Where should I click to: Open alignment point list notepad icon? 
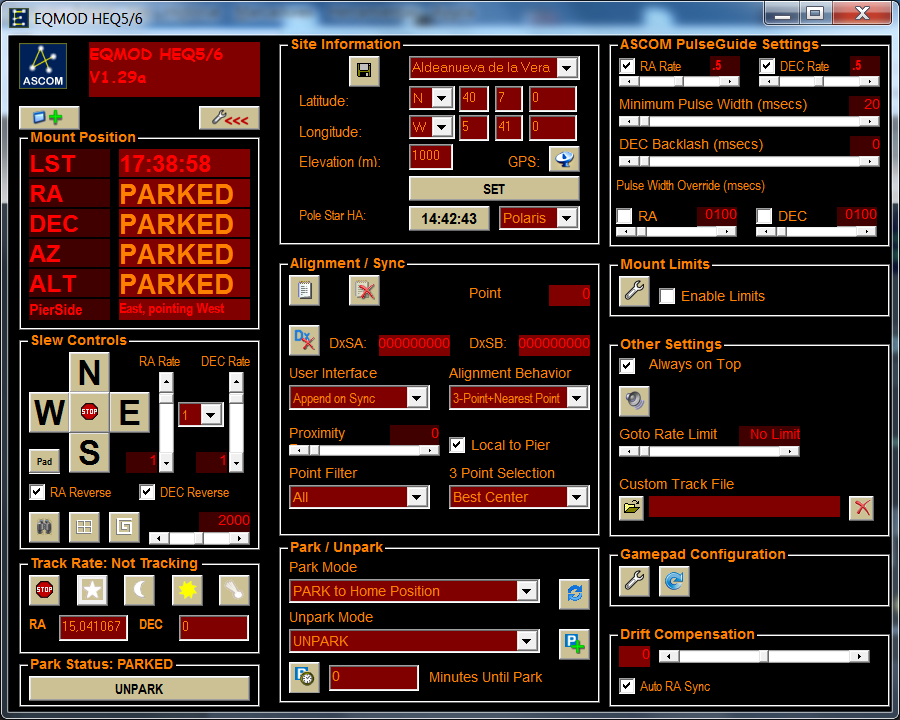tap(304, 290)
